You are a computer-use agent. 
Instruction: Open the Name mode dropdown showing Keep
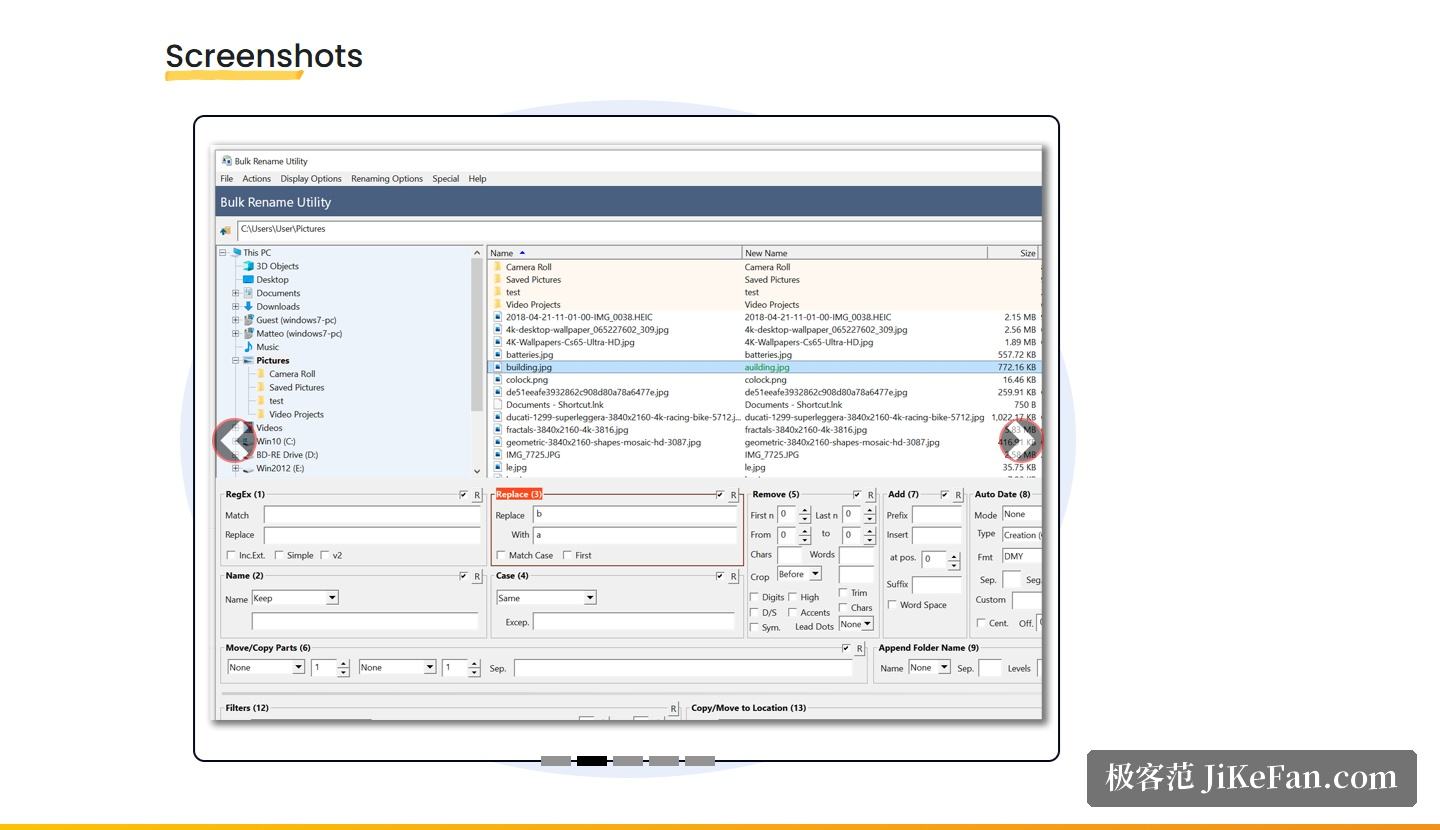tap(295, 598)
